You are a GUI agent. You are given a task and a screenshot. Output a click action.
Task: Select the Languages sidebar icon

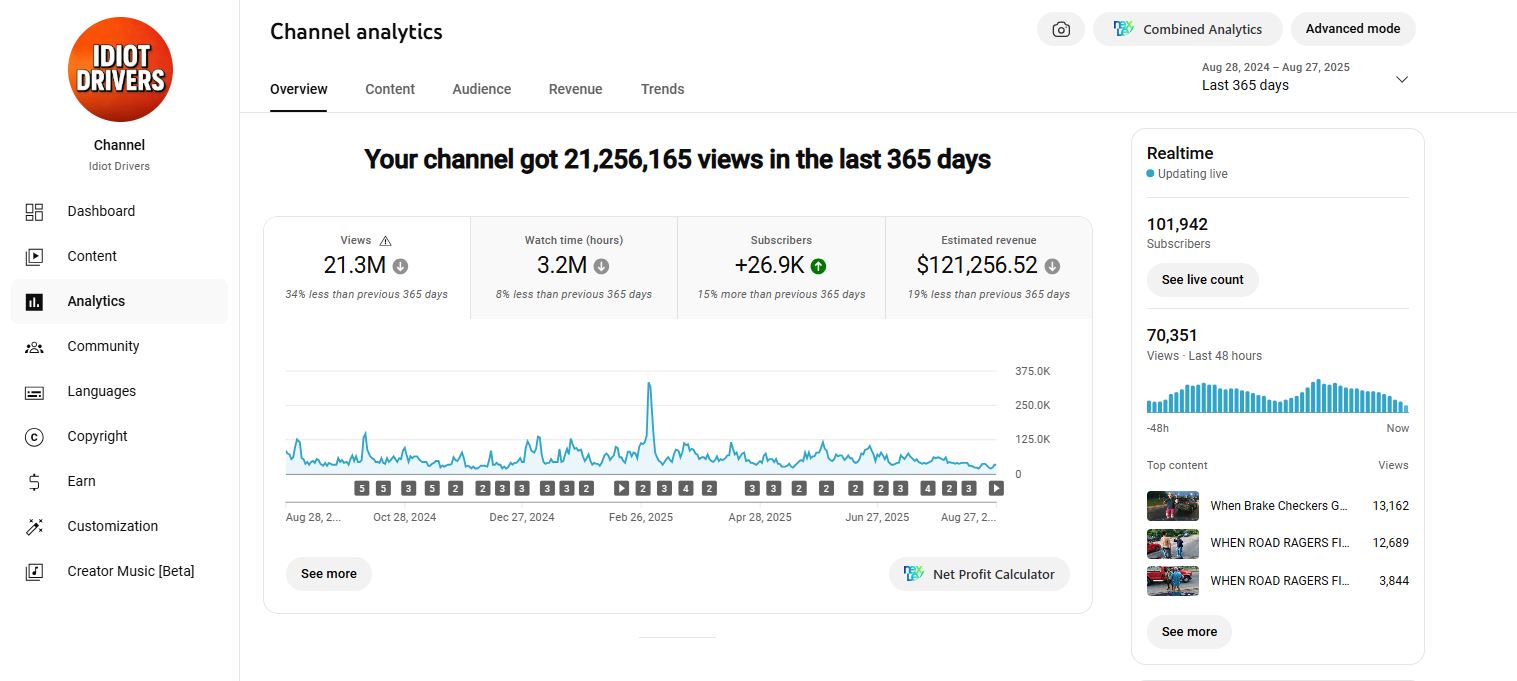[34, 392]
